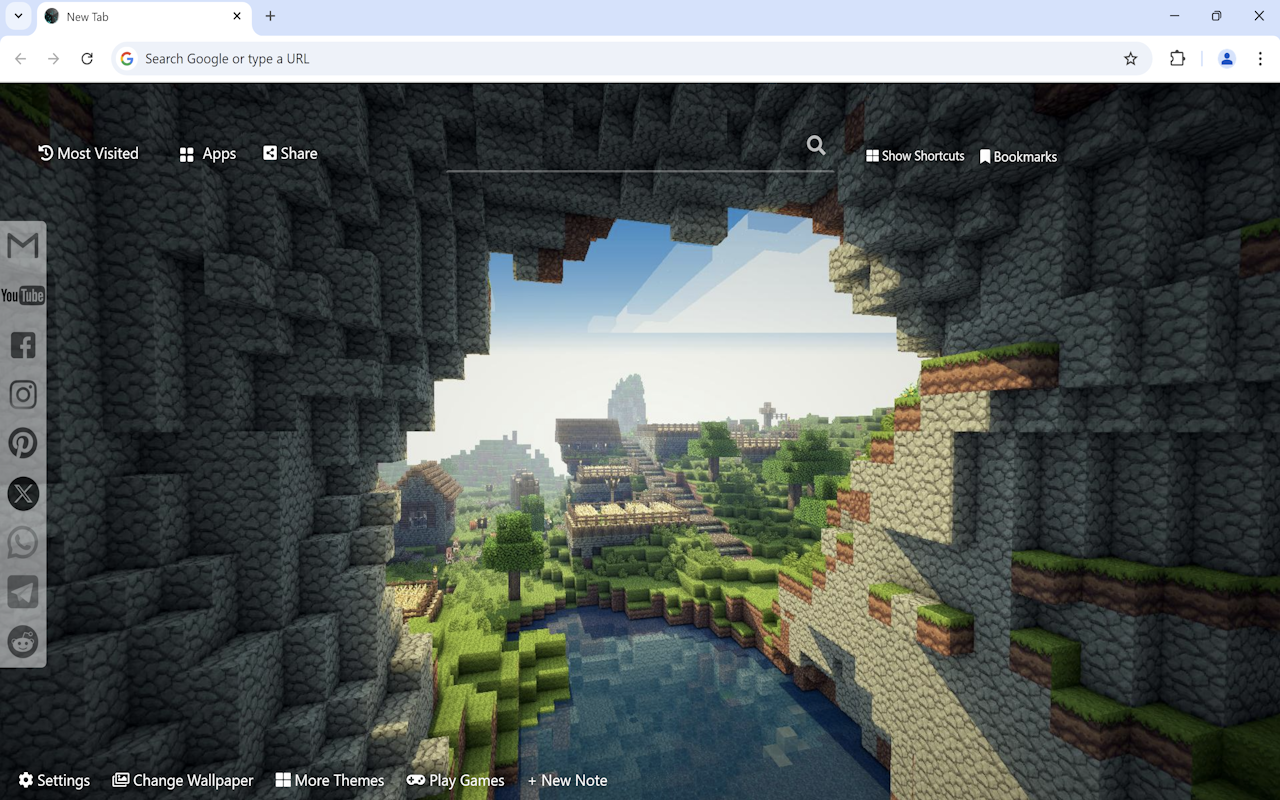Open WhatsApp from the sidebar
Screen dimensions: 1280x800
(22, 542)
